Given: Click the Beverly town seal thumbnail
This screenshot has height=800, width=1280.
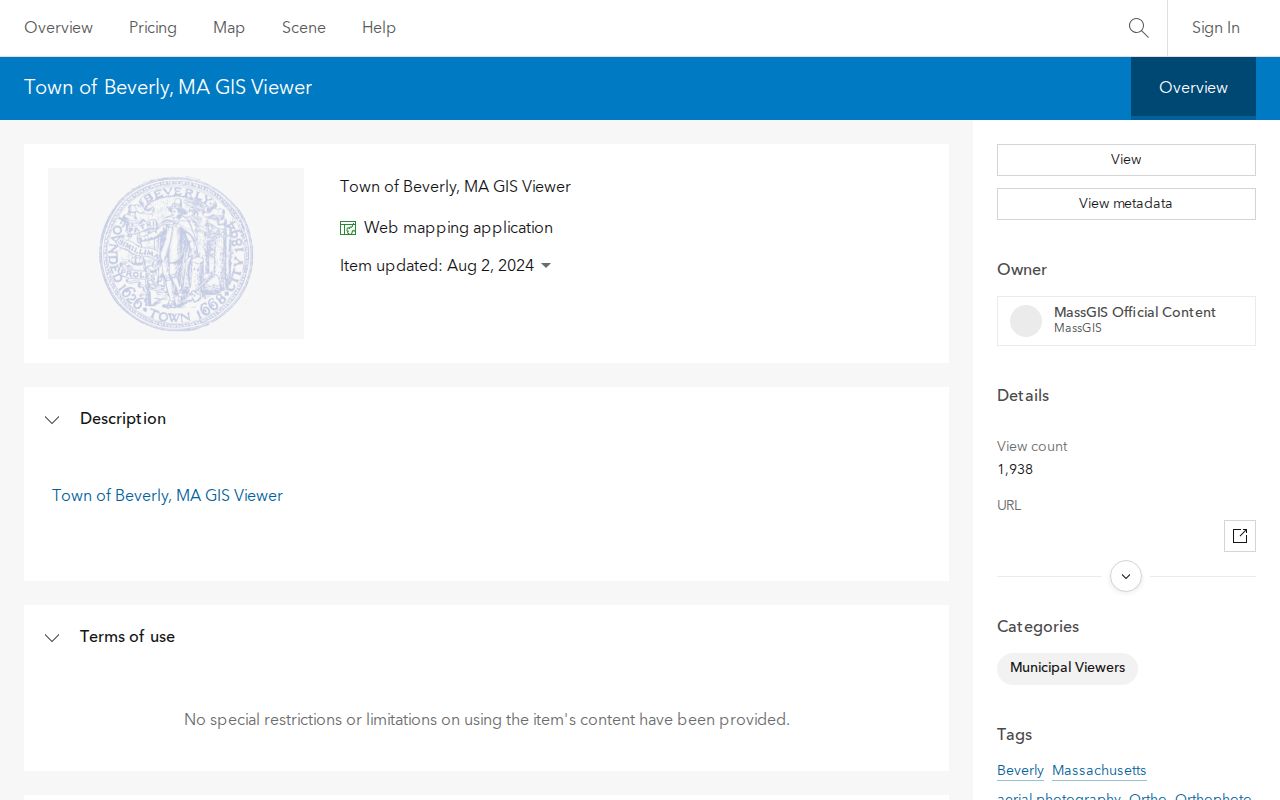Looking at the screenshot, I should [176, 254].
